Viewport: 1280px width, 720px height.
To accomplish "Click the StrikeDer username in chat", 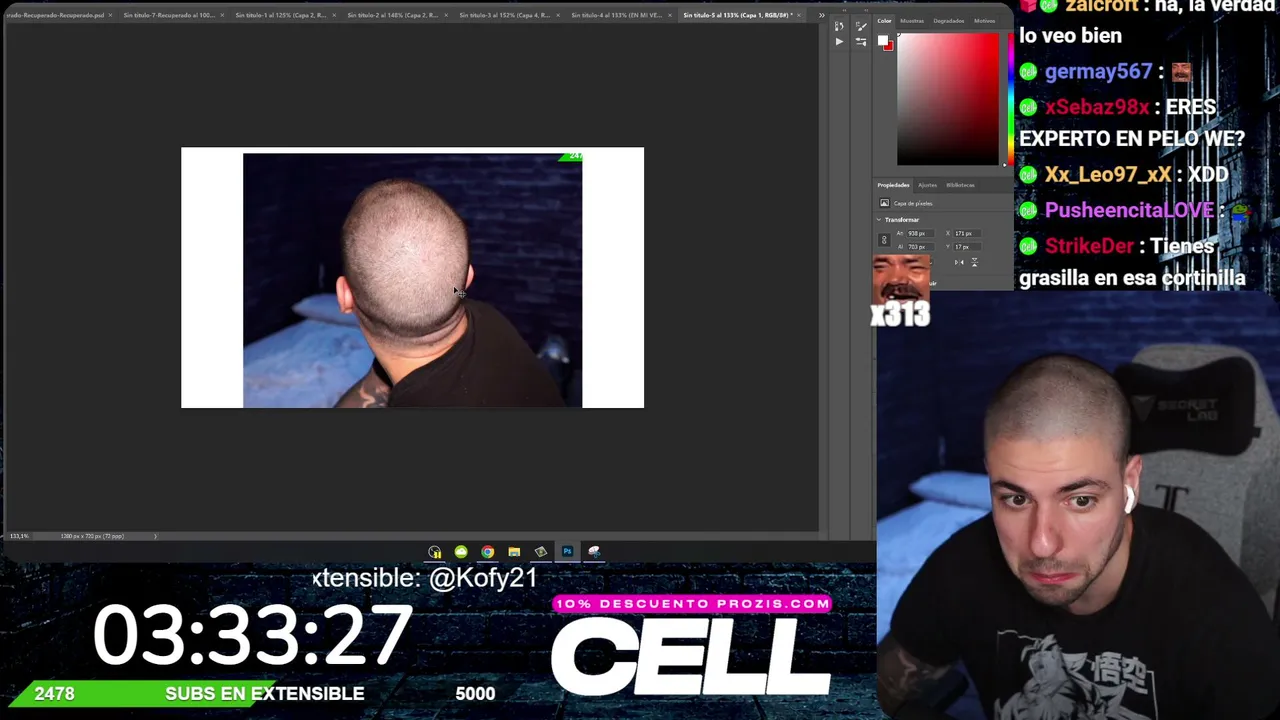I will click(x=1090, y=246).
